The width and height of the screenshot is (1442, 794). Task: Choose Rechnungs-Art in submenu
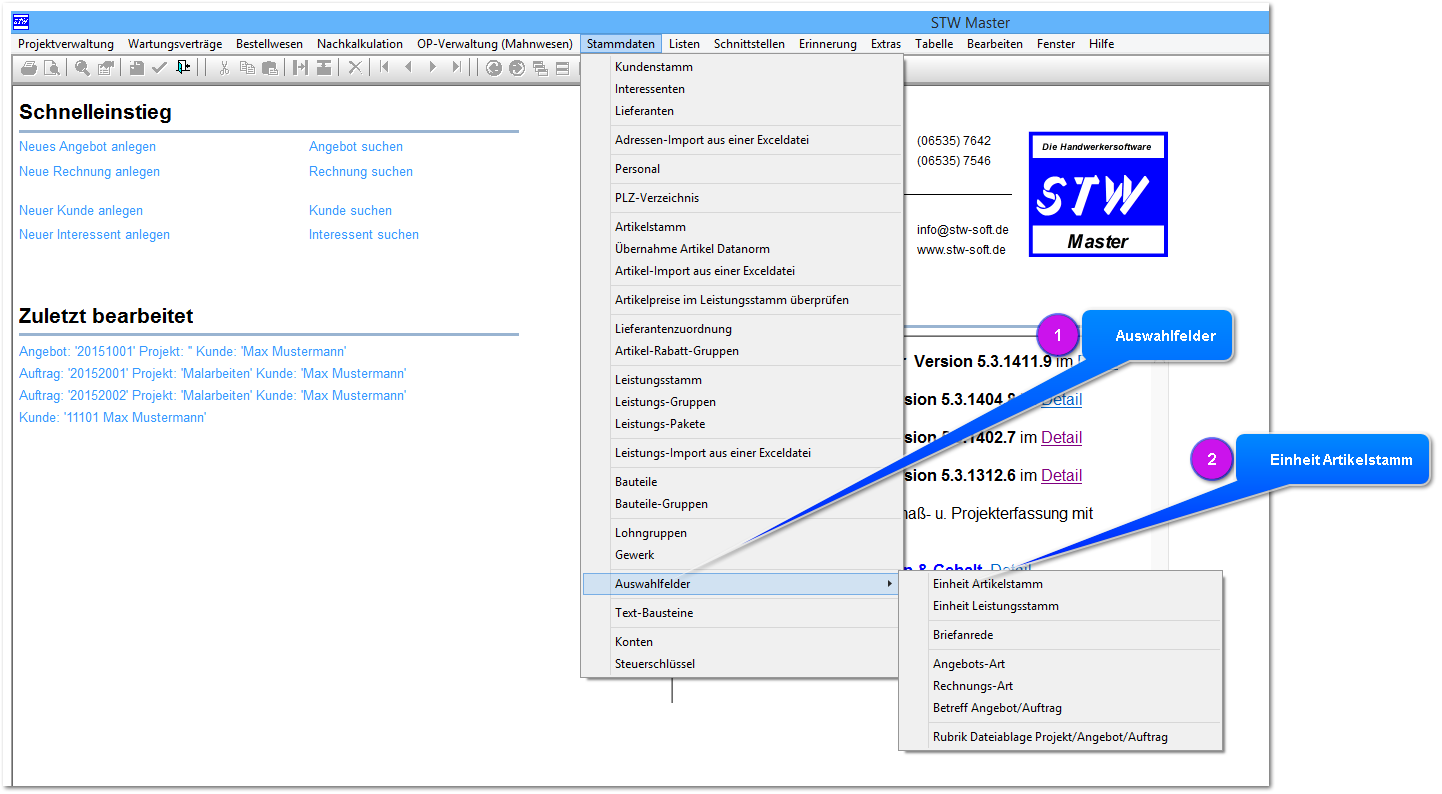click(973, 686)
